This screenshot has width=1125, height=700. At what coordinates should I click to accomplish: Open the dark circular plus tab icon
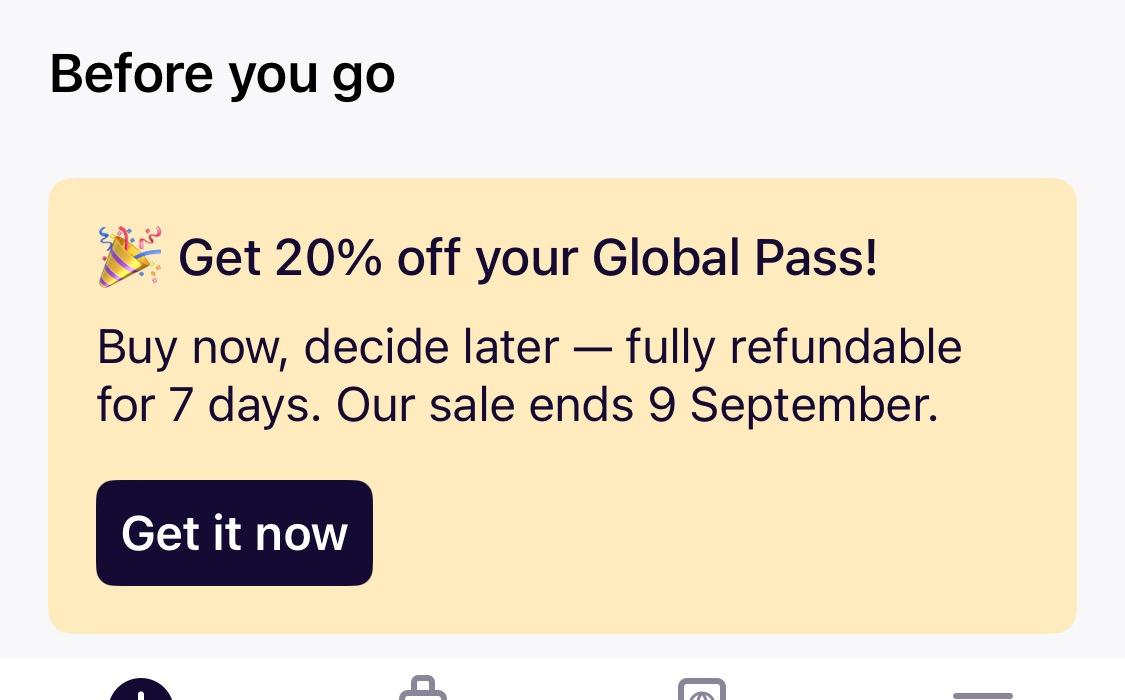point(141,689)
